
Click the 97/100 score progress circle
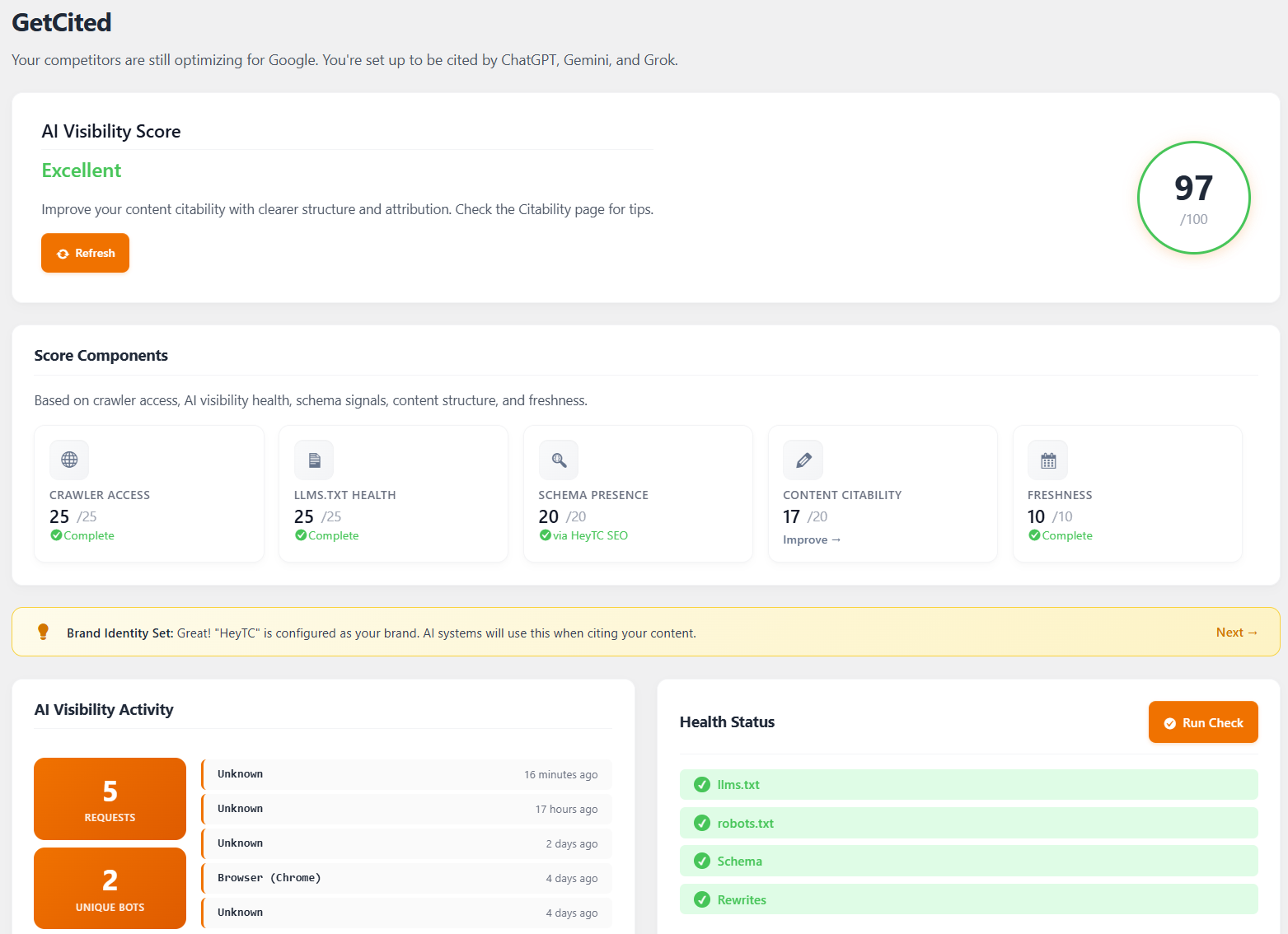1193,198
